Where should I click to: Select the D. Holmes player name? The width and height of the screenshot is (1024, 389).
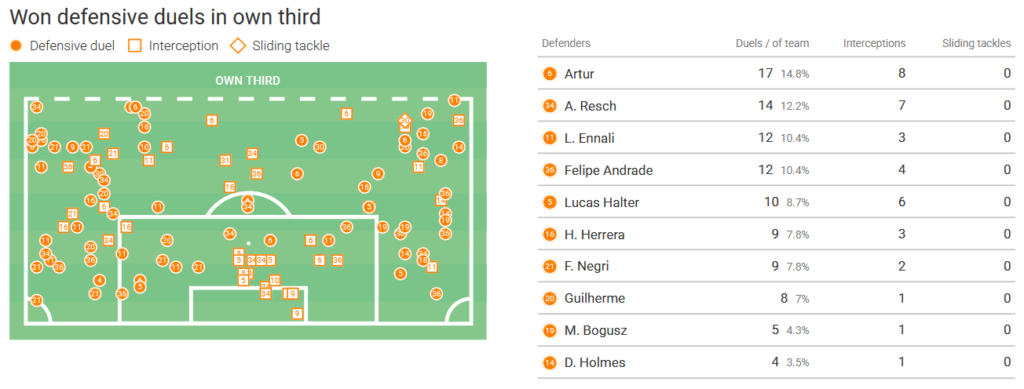(x=594, y=362)
